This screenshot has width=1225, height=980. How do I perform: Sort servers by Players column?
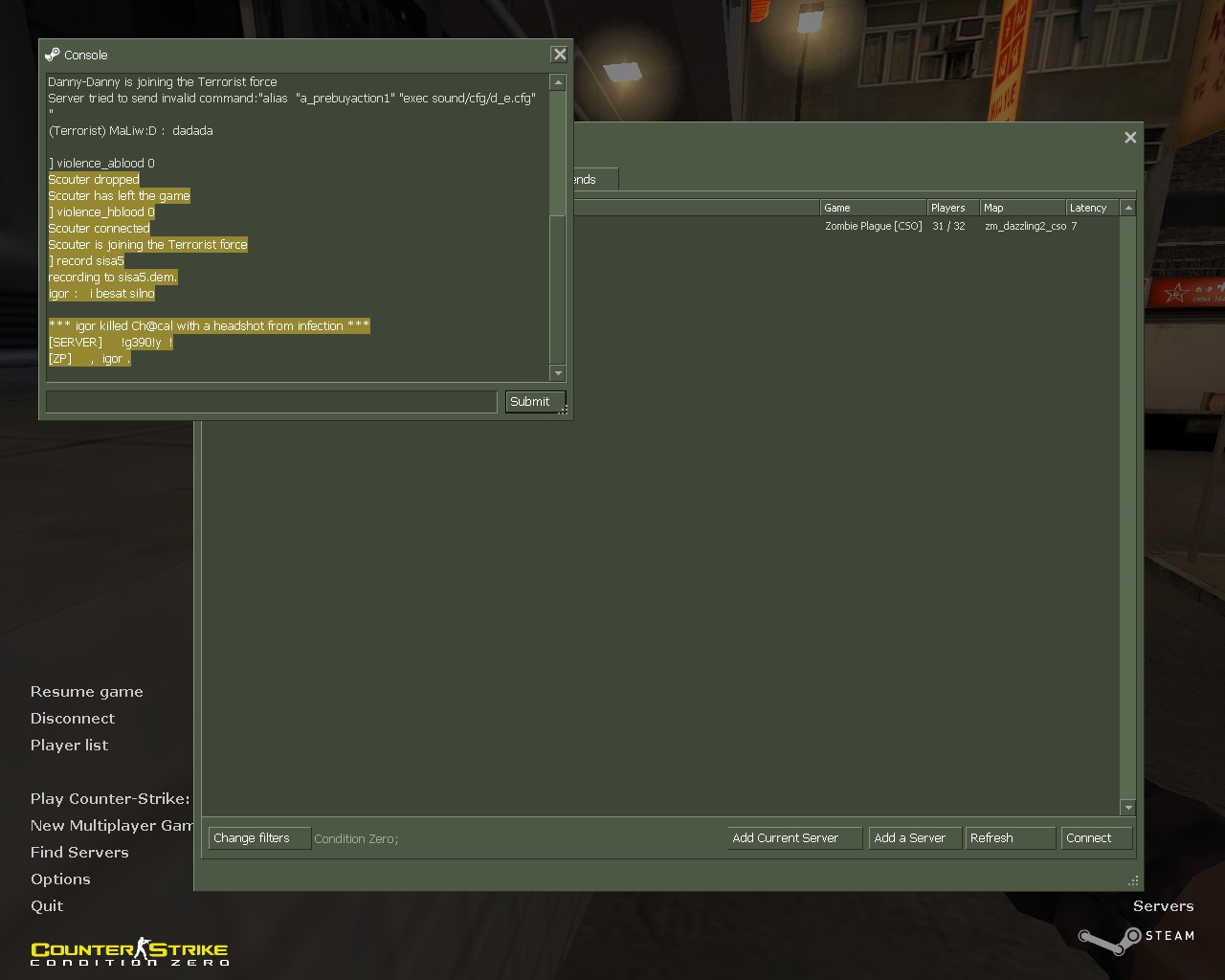click(951, 208)
